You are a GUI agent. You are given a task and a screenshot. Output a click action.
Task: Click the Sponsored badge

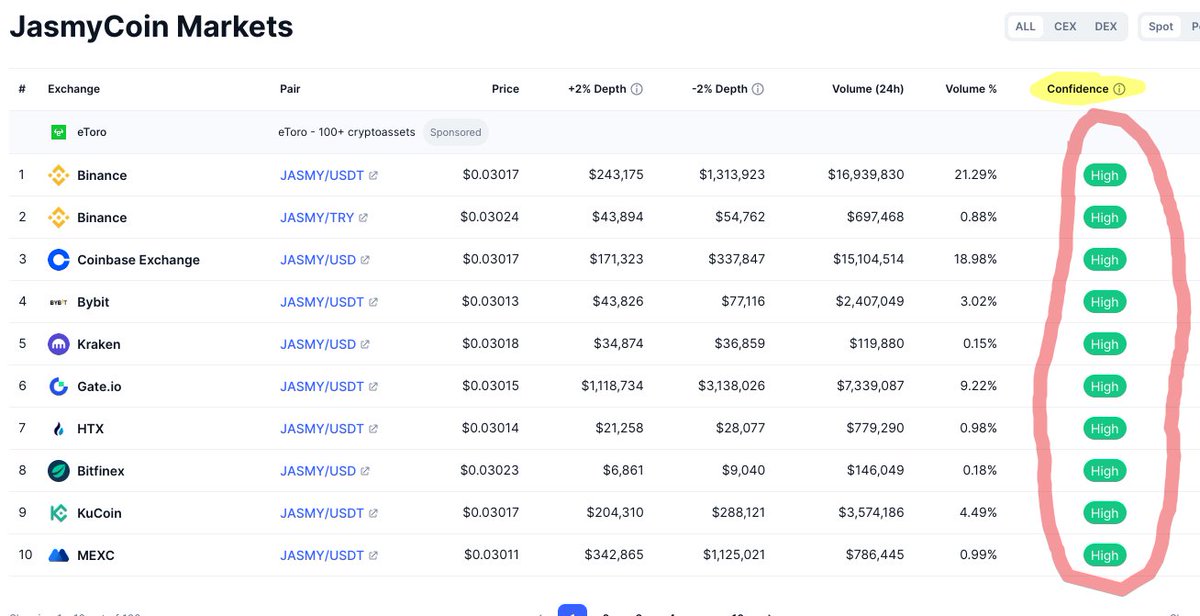pos(455,132)
